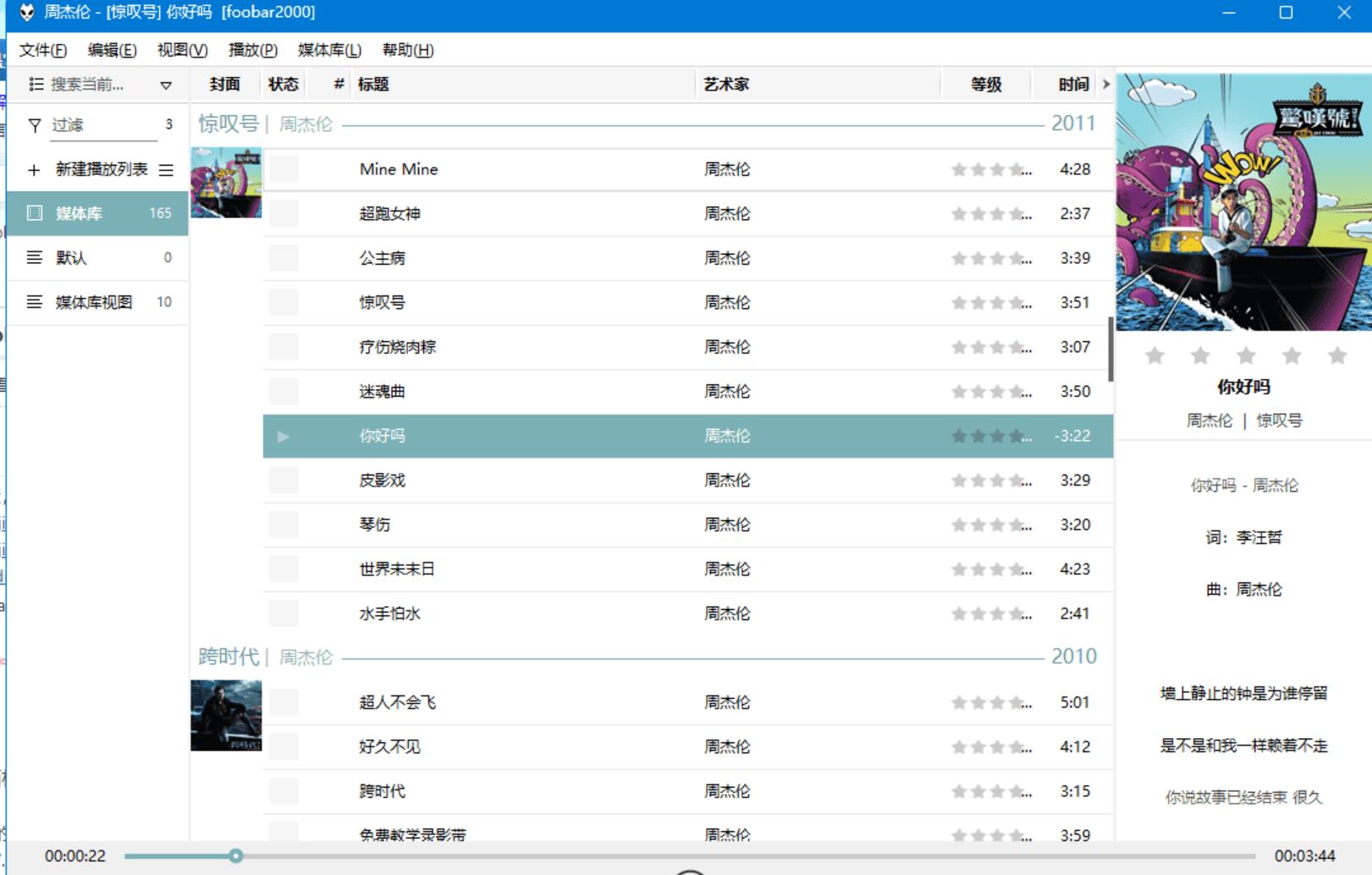The width and height of the screenshot is (1372, 875).
Task: Collapse the 惊叹号 album group header
Action: click(x=652, y=124)
